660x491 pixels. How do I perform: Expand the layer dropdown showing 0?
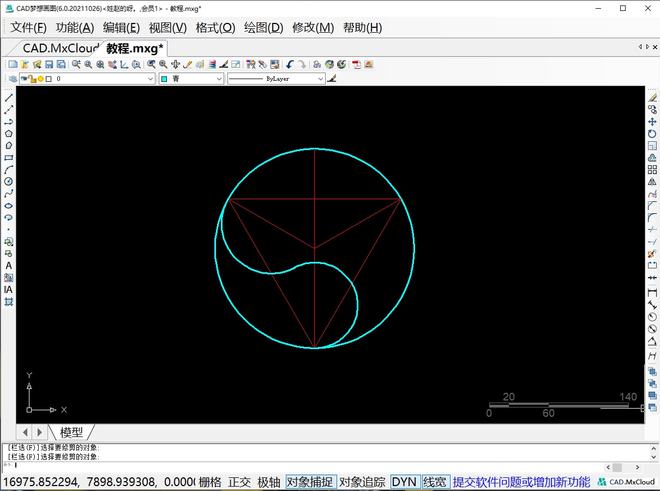pyautogui.click(x=150, y=79)
